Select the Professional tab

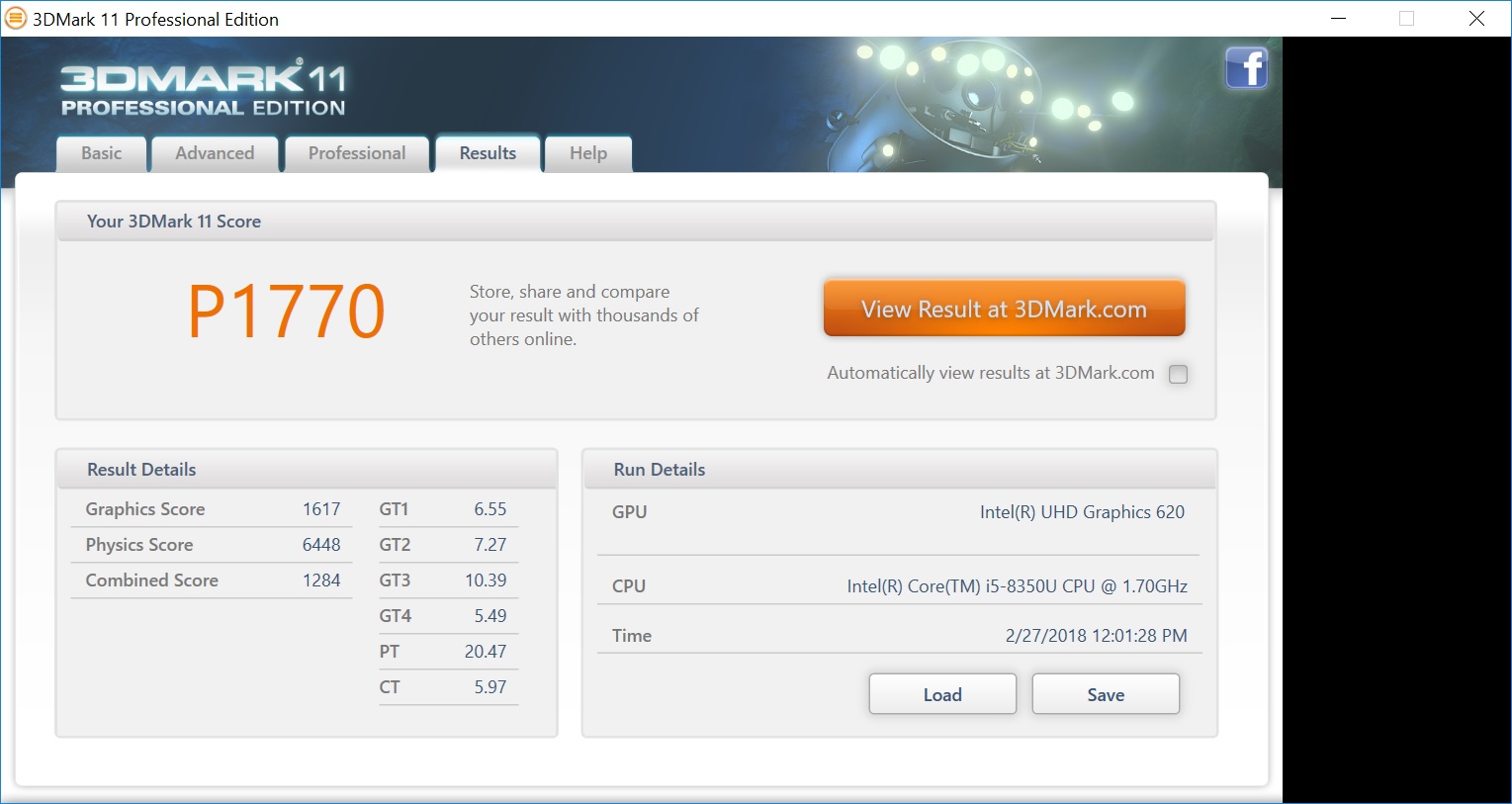357,153
